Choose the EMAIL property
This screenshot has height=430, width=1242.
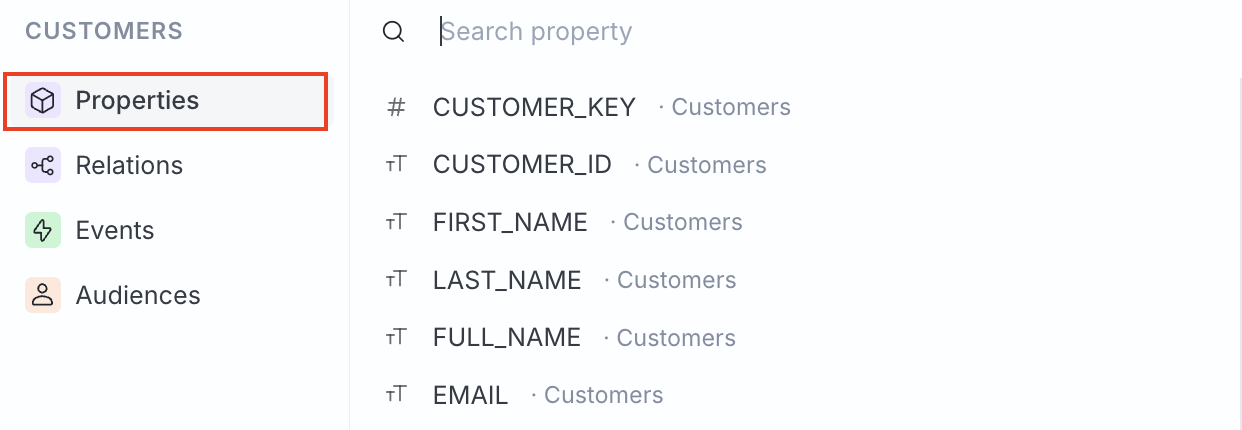470,395
